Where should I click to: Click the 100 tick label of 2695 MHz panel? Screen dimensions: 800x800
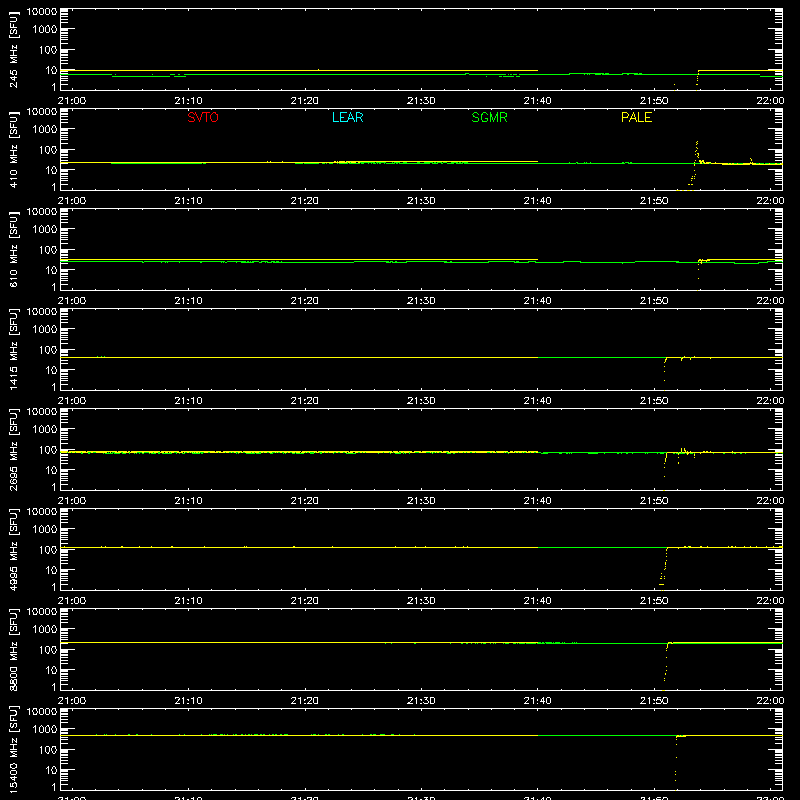pos(48,450)
